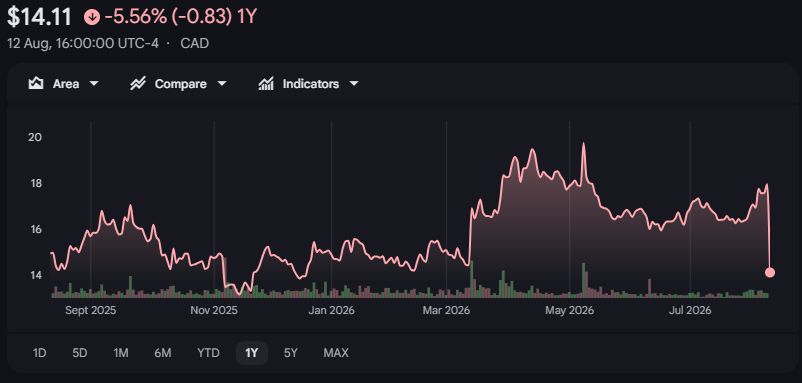
Task: Choose the 6M time range
Action: 163,353
